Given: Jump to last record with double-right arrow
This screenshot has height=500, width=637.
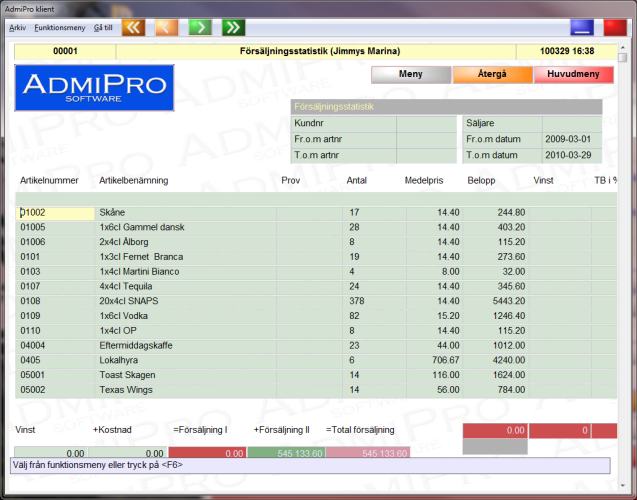Looking at the screenshot, I should [234, 28].
